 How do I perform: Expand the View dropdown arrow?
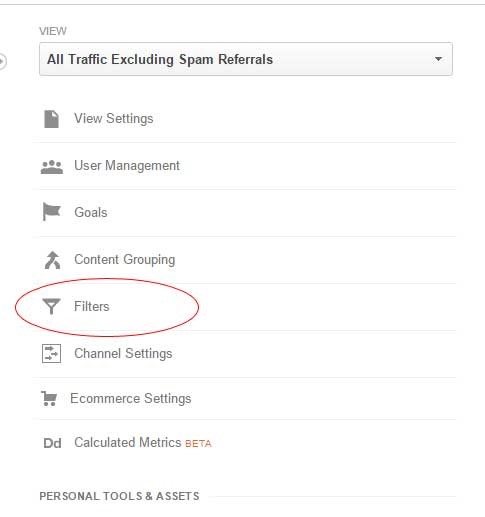coord(438,59)
